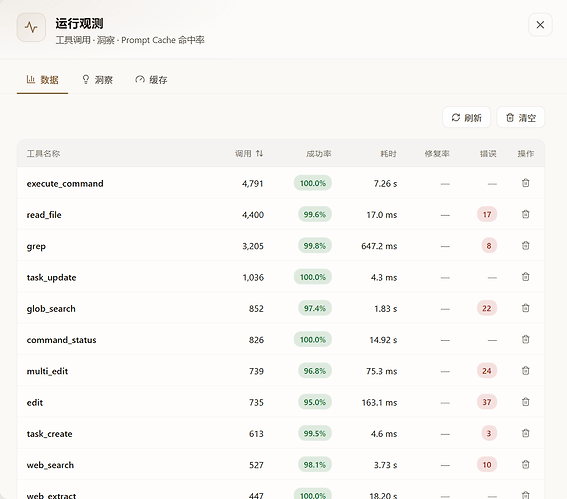Image resolution: width=567 pixels, height=499 pixels.
Task: Click the activity pulse icon in header
Action: pos(31,27)
